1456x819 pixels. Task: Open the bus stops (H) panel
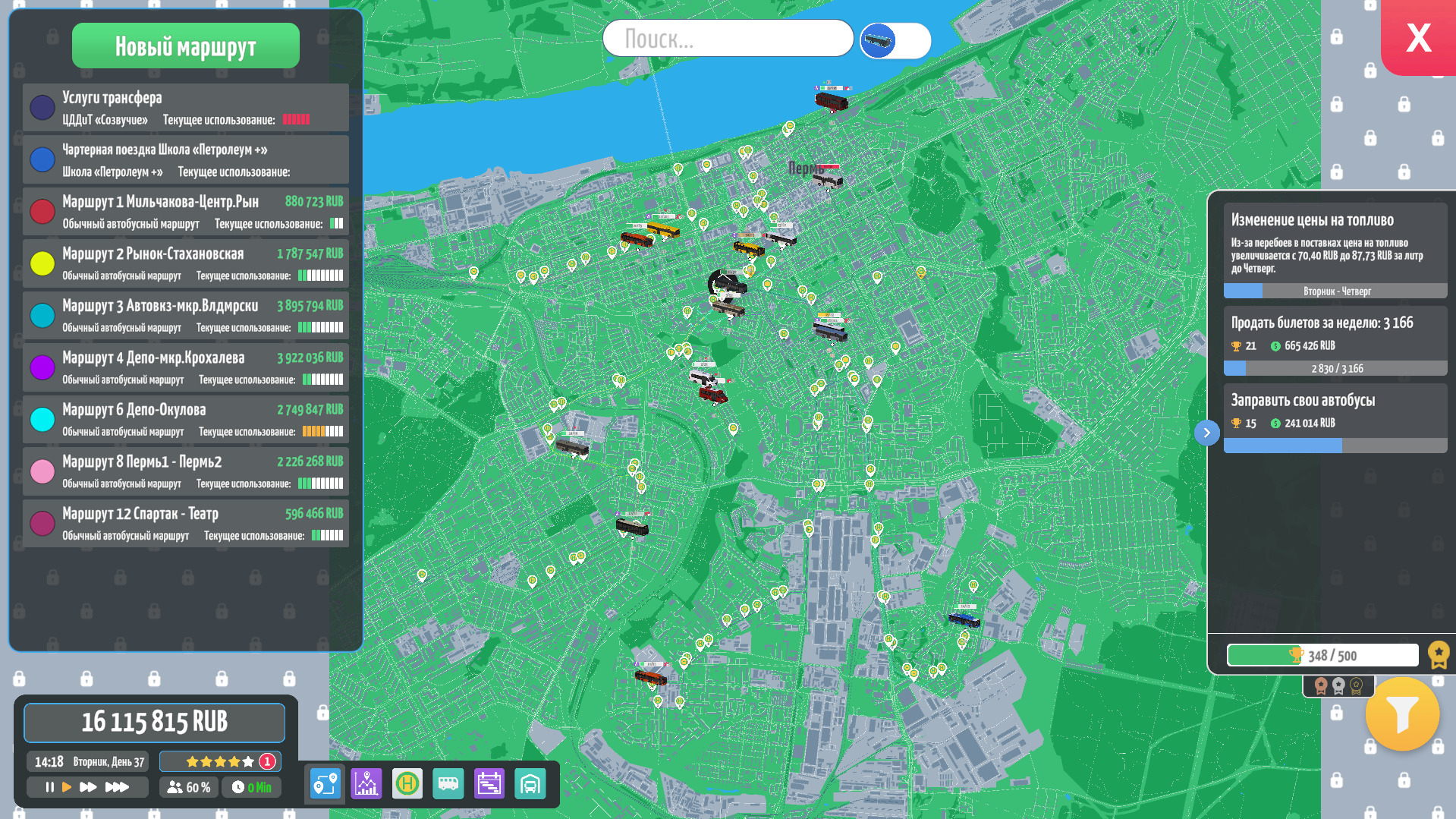pyautogui.click(x=407, y=783)
